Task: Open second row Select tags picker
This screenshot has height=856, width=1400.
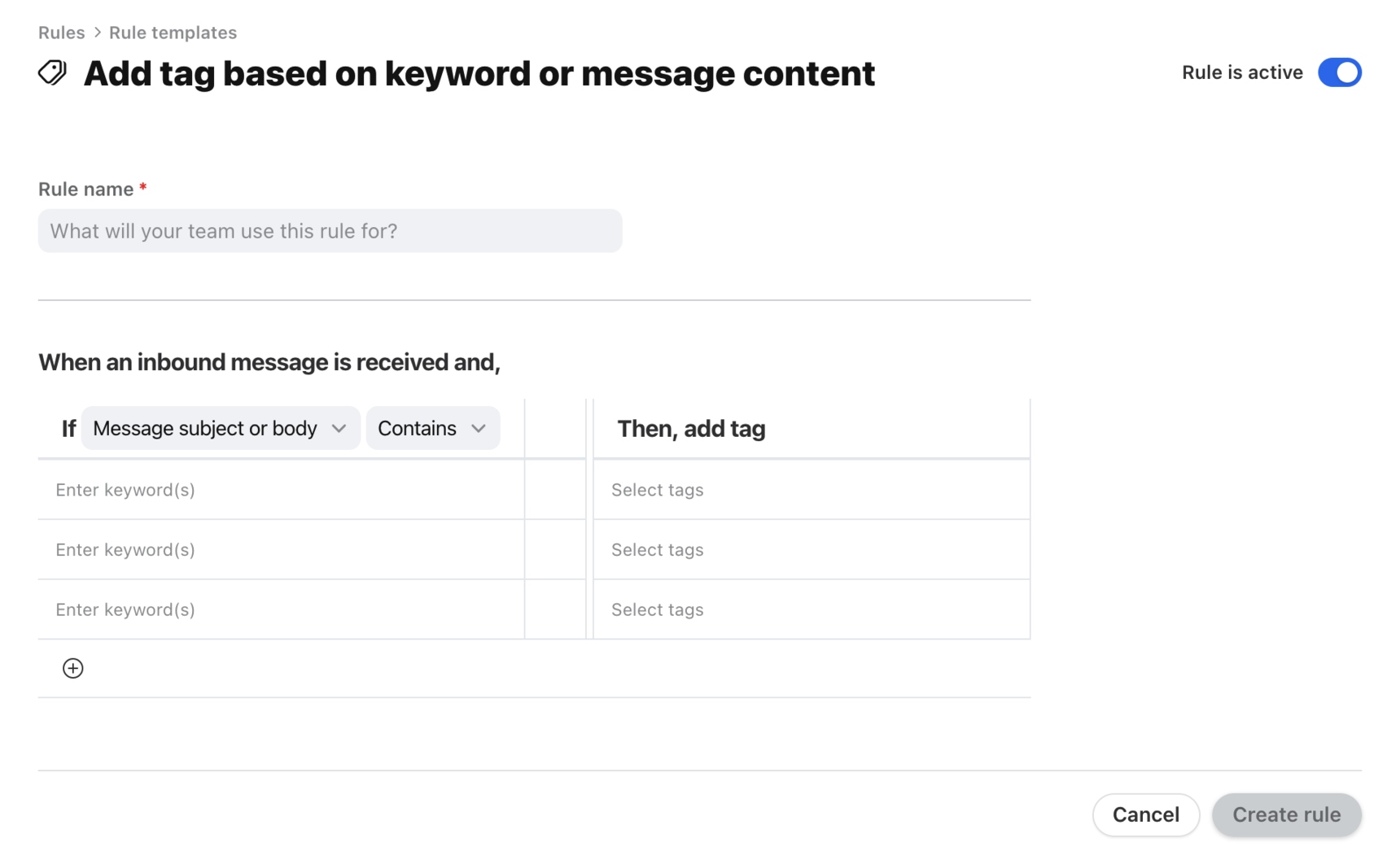Action: pyautogui.click(x=812, y=550)
